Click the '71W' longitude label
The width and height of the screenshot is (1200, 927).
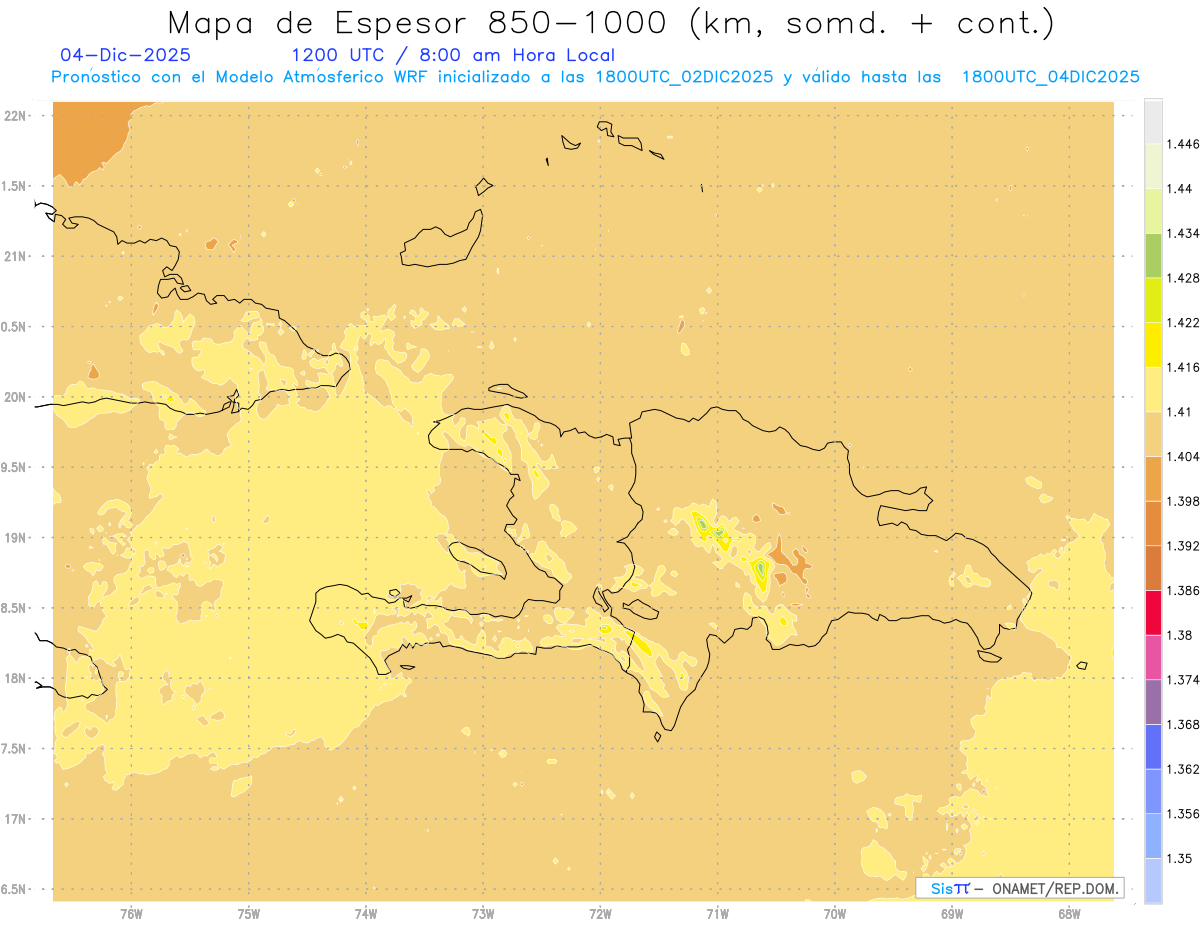click(x=717, y=914)
